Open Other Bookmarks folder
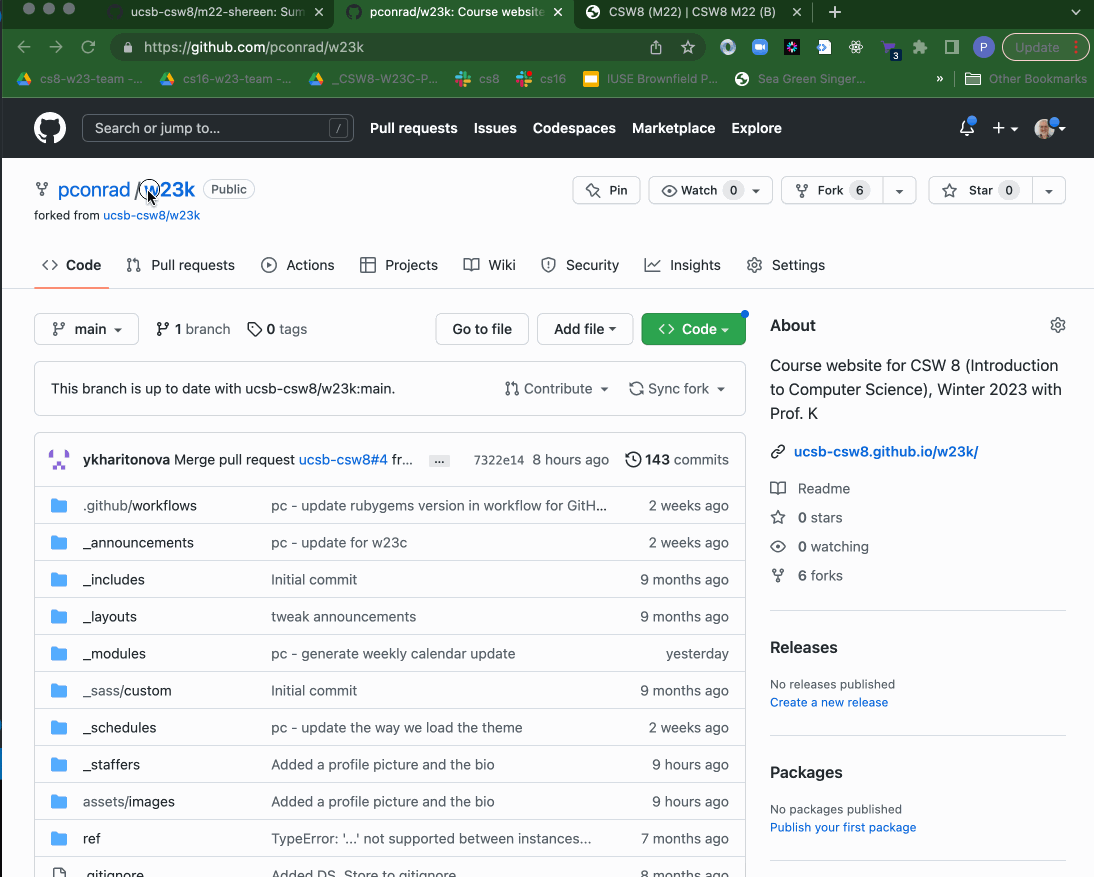 coord(1026,79)
